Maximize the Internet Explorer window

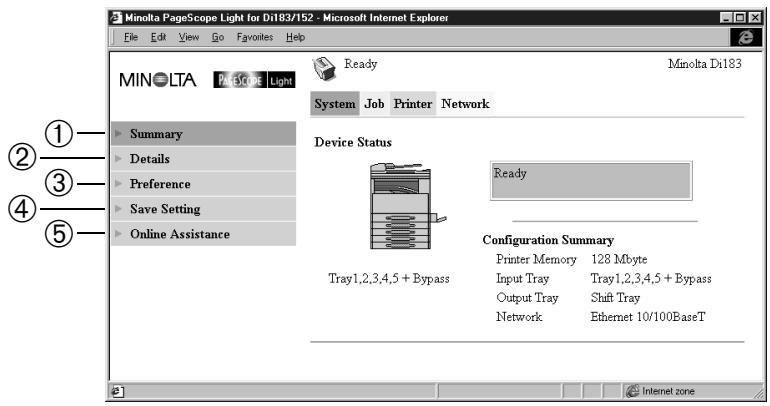740,18
